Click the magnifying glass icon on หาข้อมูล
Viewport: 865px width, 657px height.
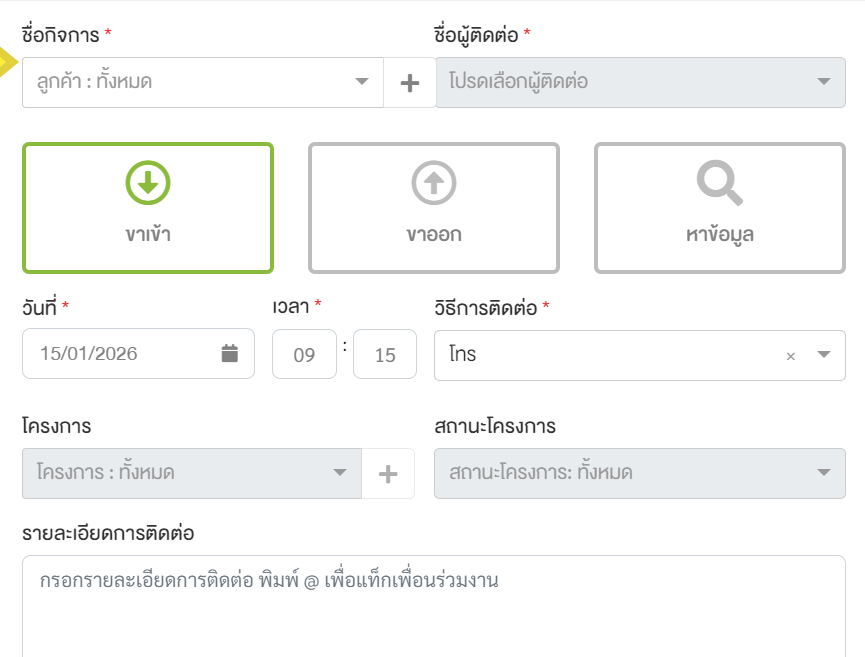(717, 183)
